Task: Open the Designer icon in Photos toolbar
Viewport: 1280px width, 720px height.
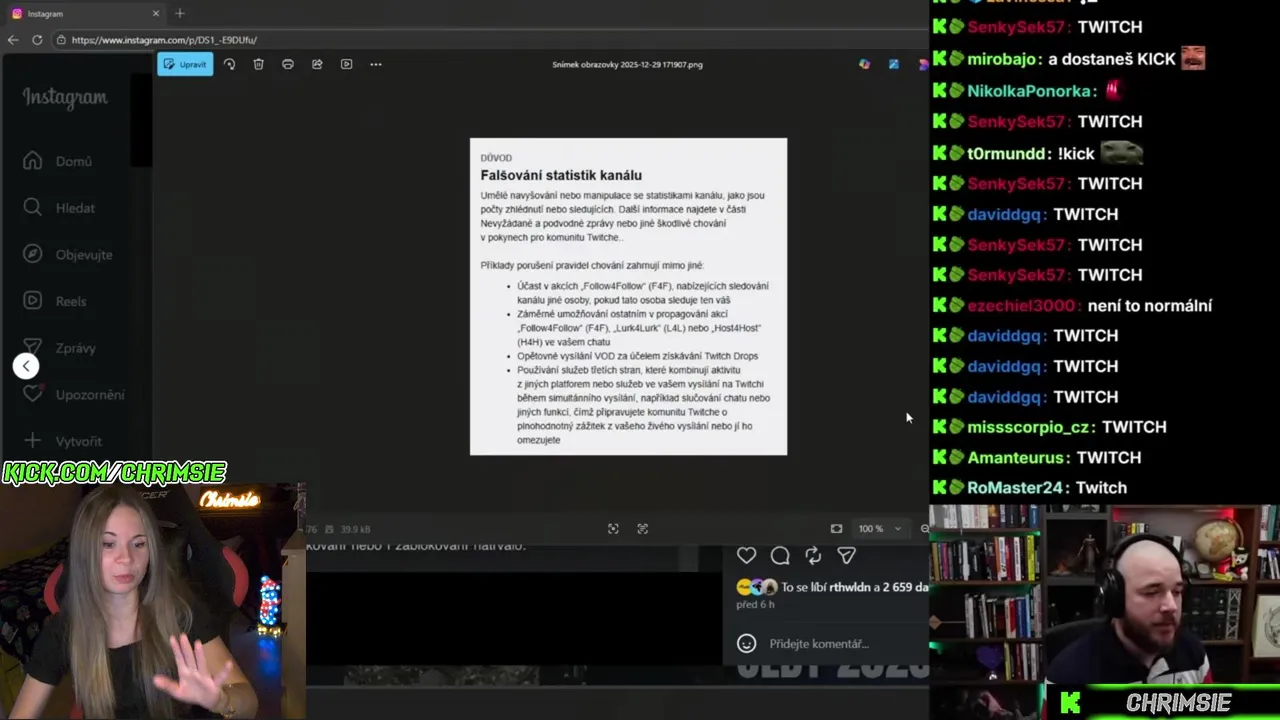Action: pos(893,64)
